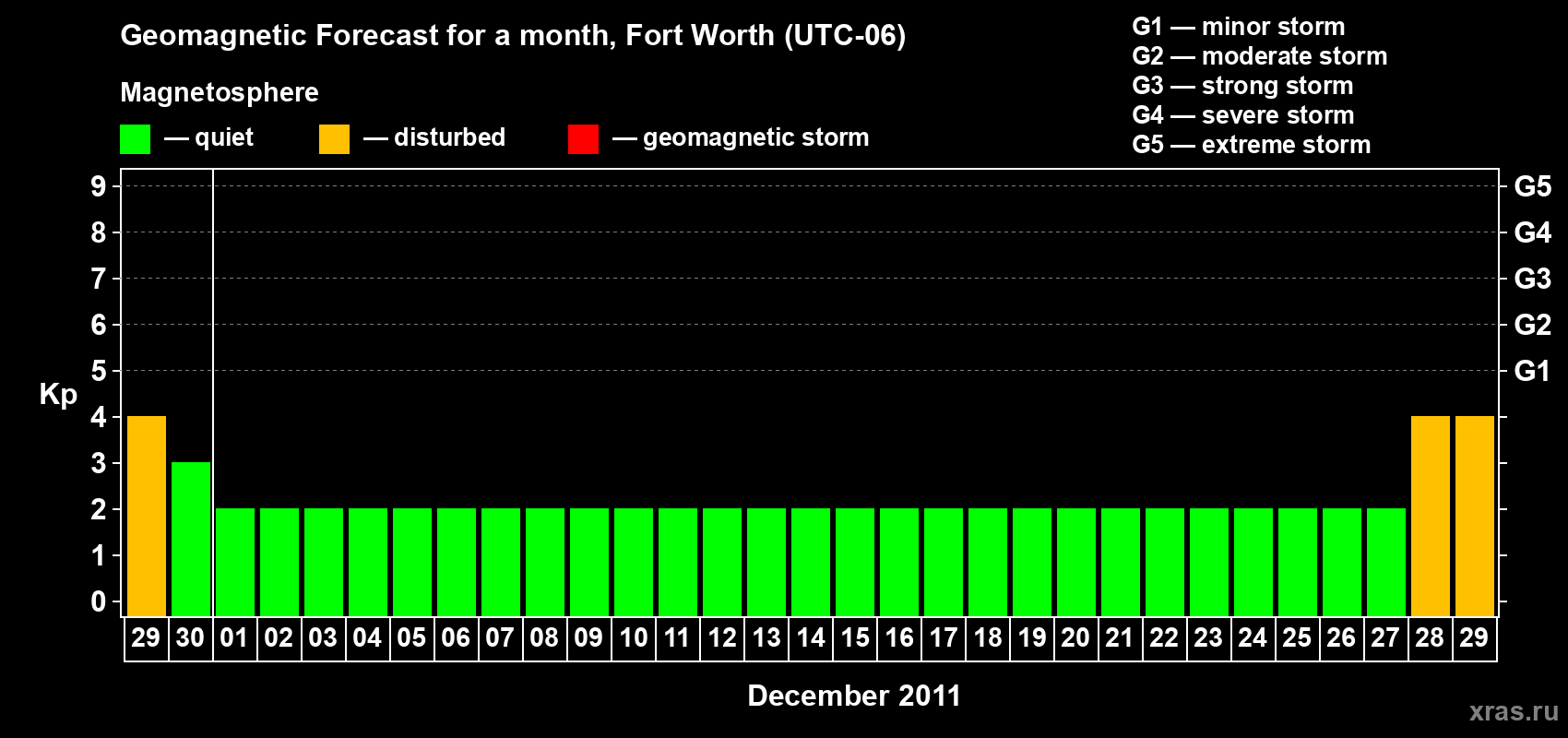Screen dimensions: 1568x738
Task: Click the 'G3 — strong storm' legend line
Action: coord(1243,86)
